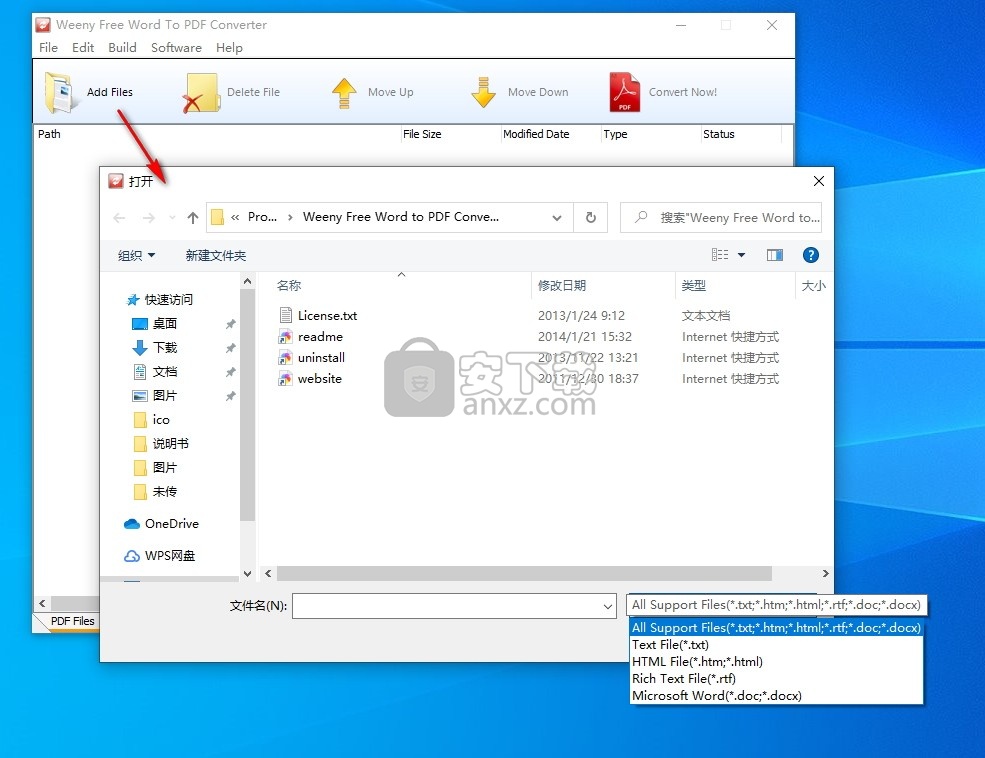Expand the view options dropdown arrow
This screenshot has width=985, height=758.
741,255
